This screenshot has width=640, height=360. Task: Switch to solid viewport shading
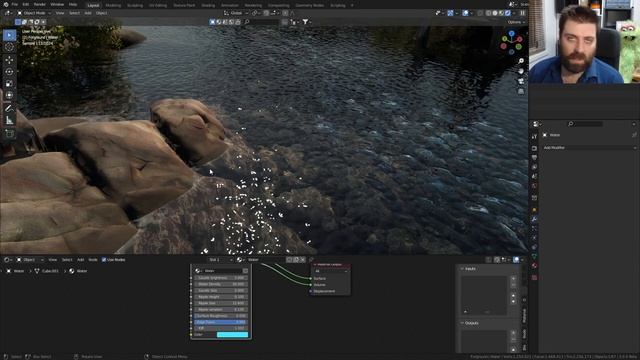(495, 13)
